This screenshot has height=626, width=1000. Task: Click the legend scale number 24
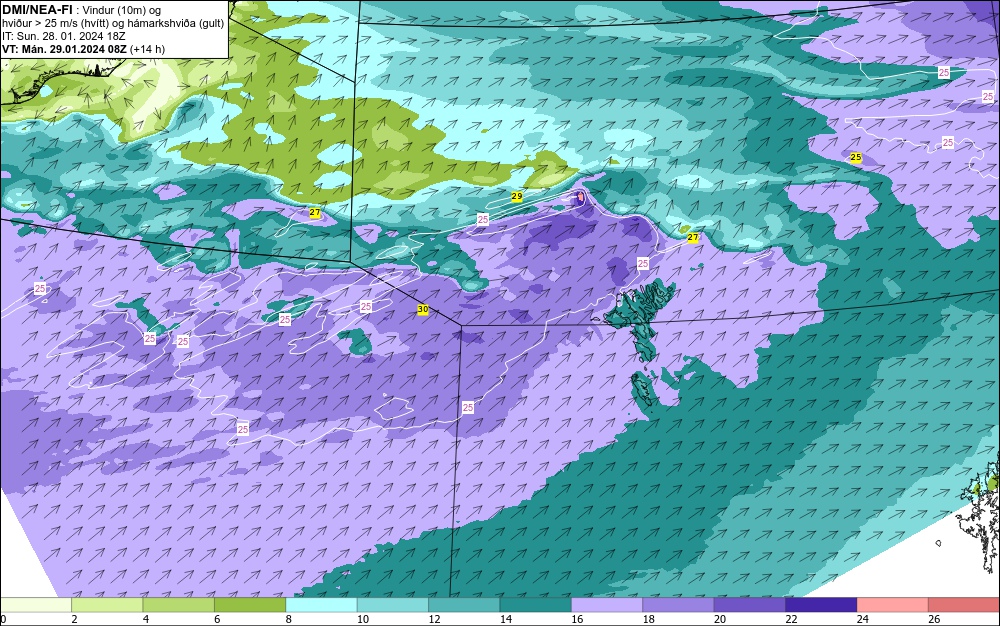(863, 619)
